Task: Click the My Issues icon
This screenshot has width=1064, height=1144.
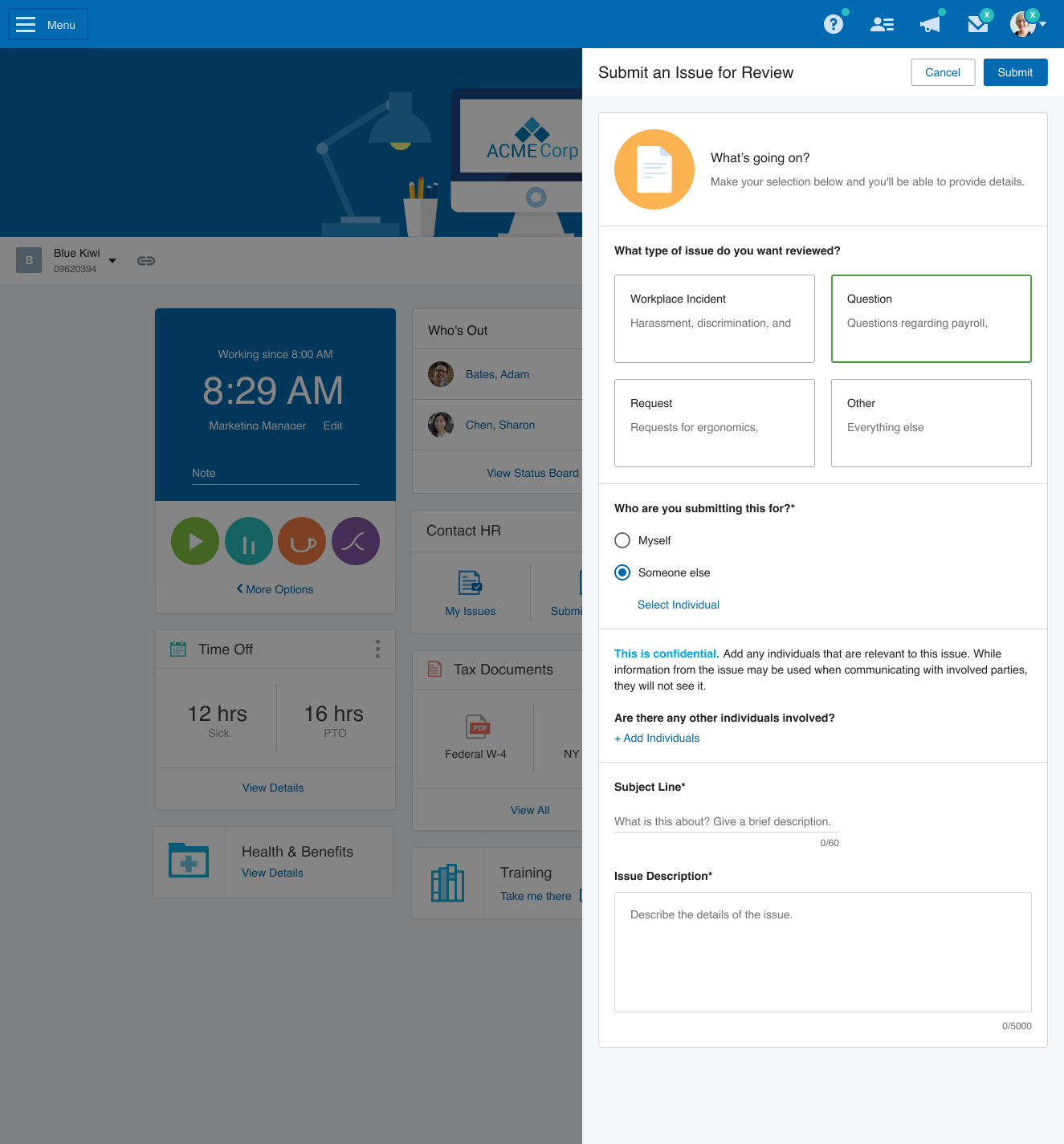Action: click(470, 582)
